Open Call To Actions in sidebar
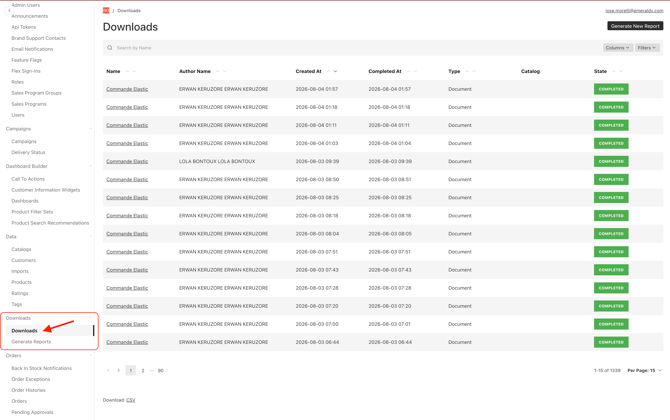This screenshot has height=420, width=670. 28,179
